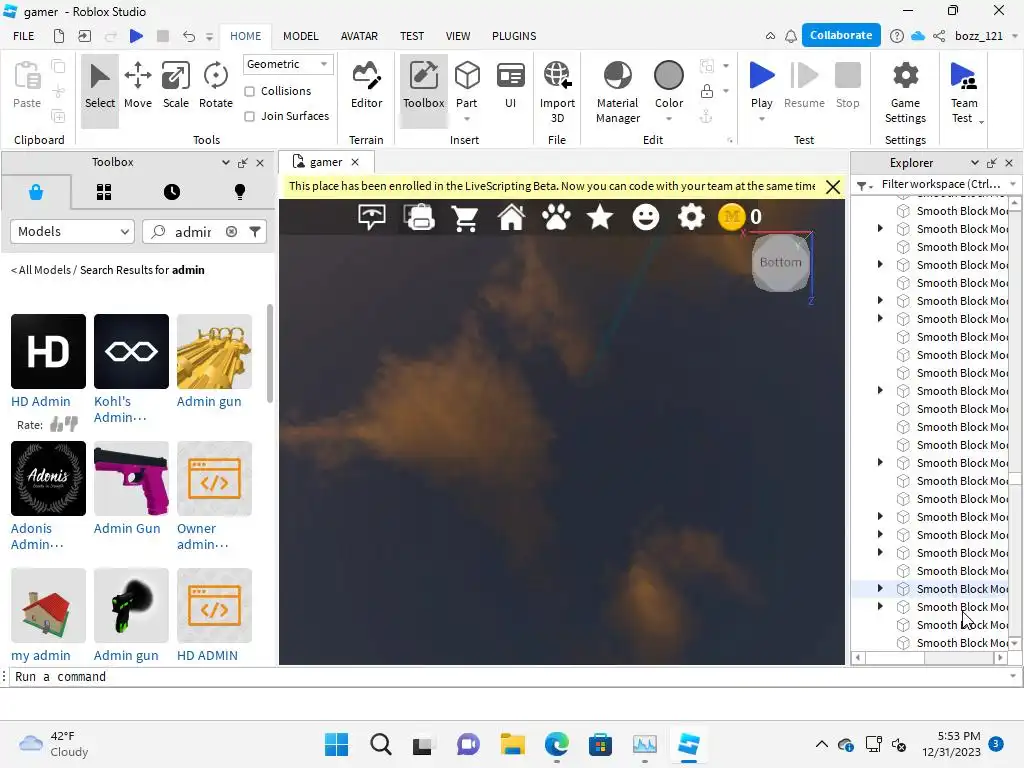Click the in-game settings gear icon
The image size is (1024, 768).
[691, 217]
